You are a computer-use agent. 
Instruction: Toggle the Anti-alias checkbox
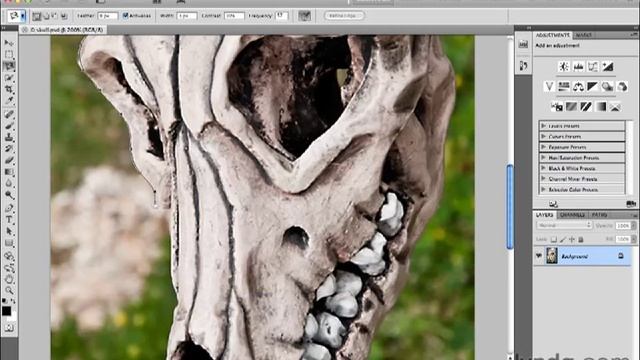tap(126, 16)
